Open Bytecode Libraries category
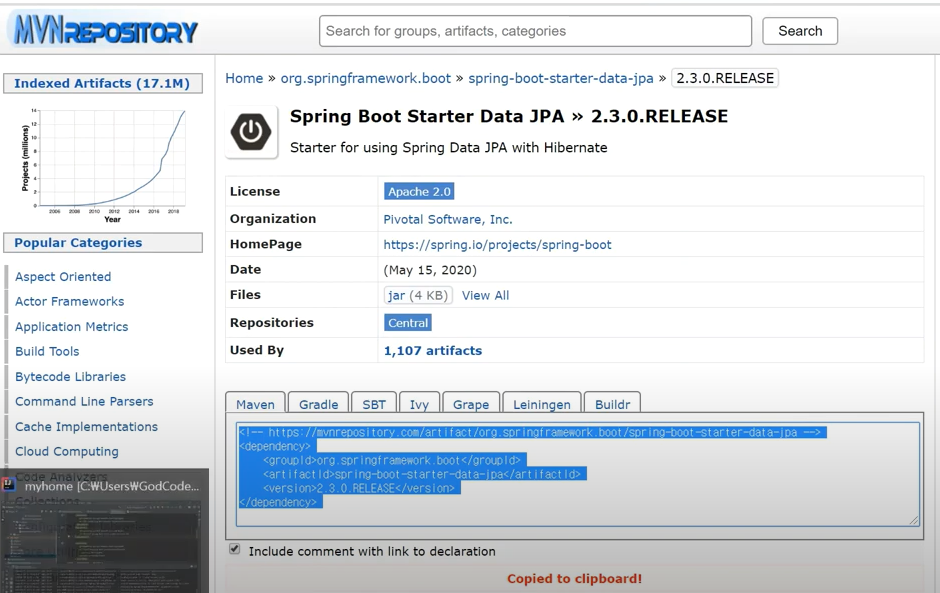Image resolution: width=940 pixels, height=593 pixels. (70, 377)
